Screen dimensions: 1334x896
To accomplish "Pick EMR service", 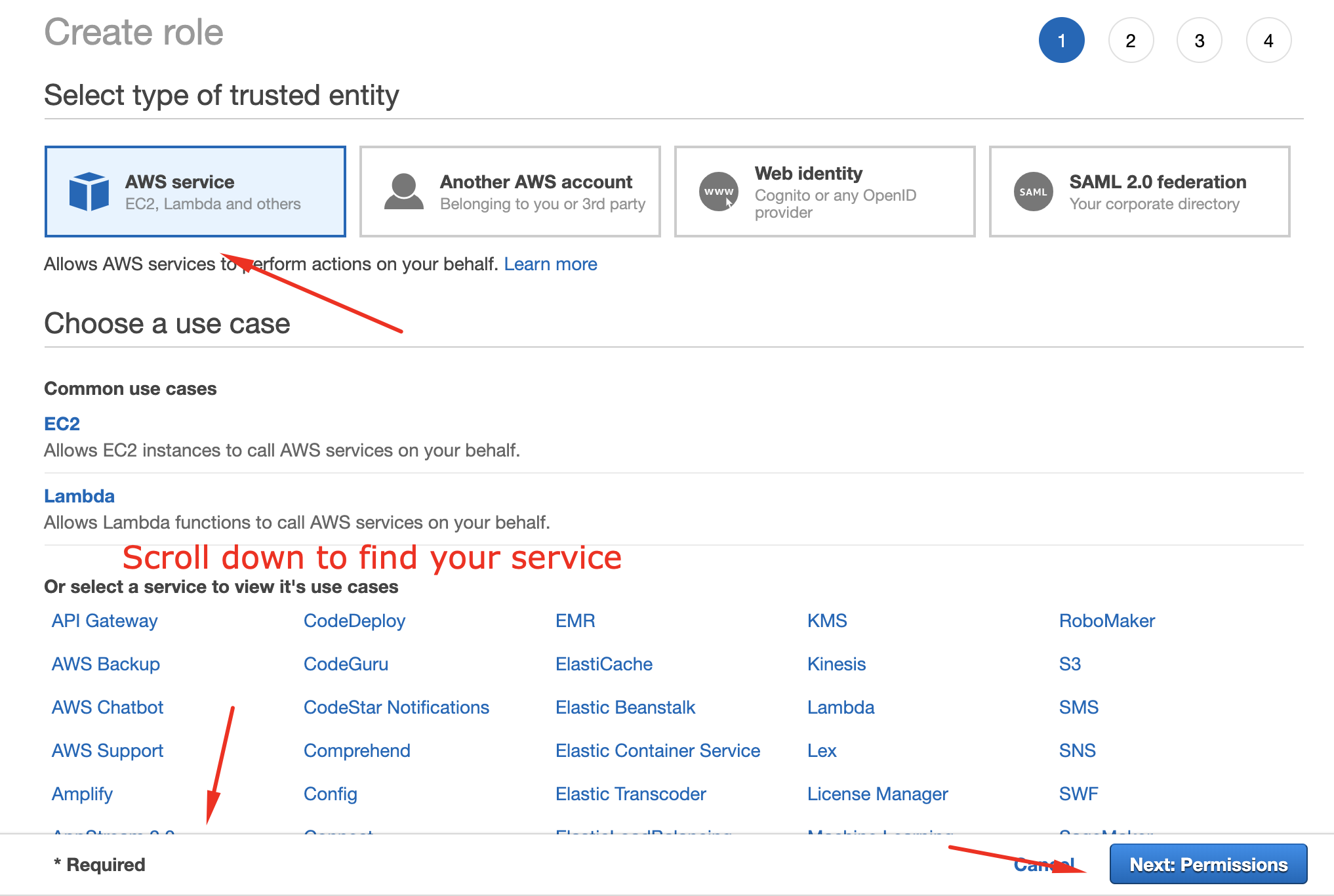I will click(x=575, y=621).
